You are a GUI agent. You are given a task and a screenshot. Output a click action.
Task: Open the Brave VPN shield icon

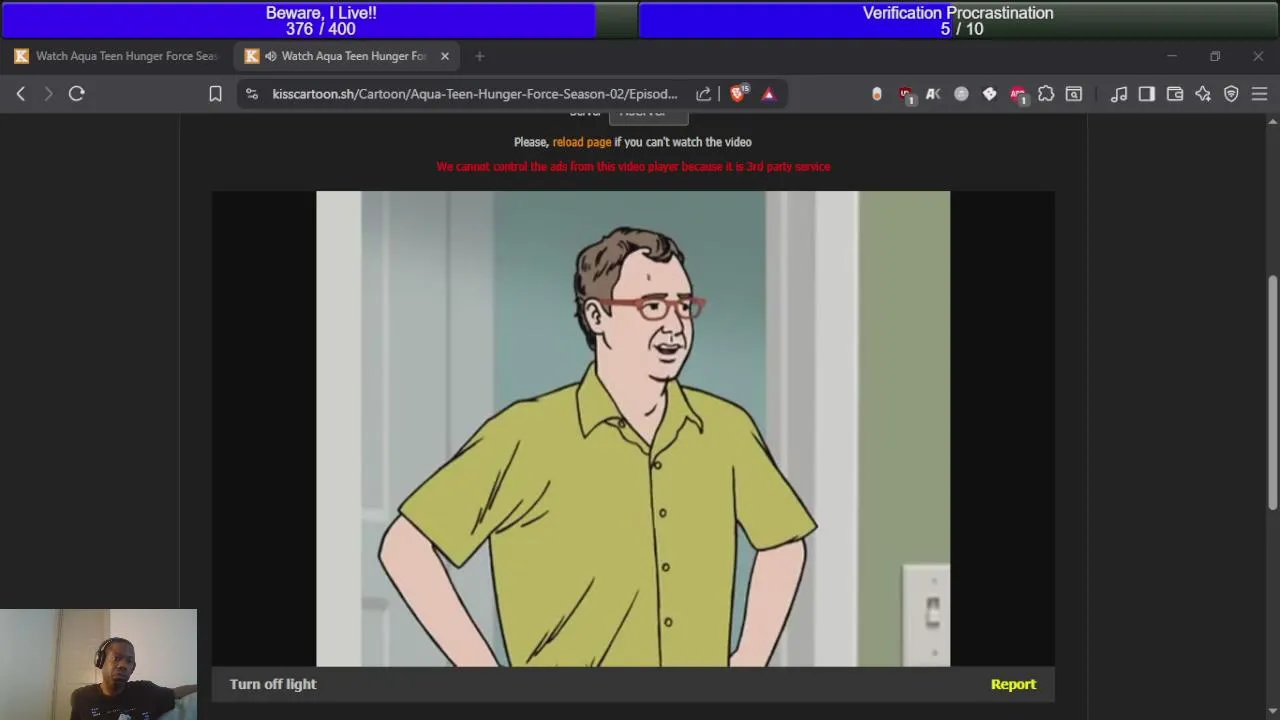point(1231,94)
